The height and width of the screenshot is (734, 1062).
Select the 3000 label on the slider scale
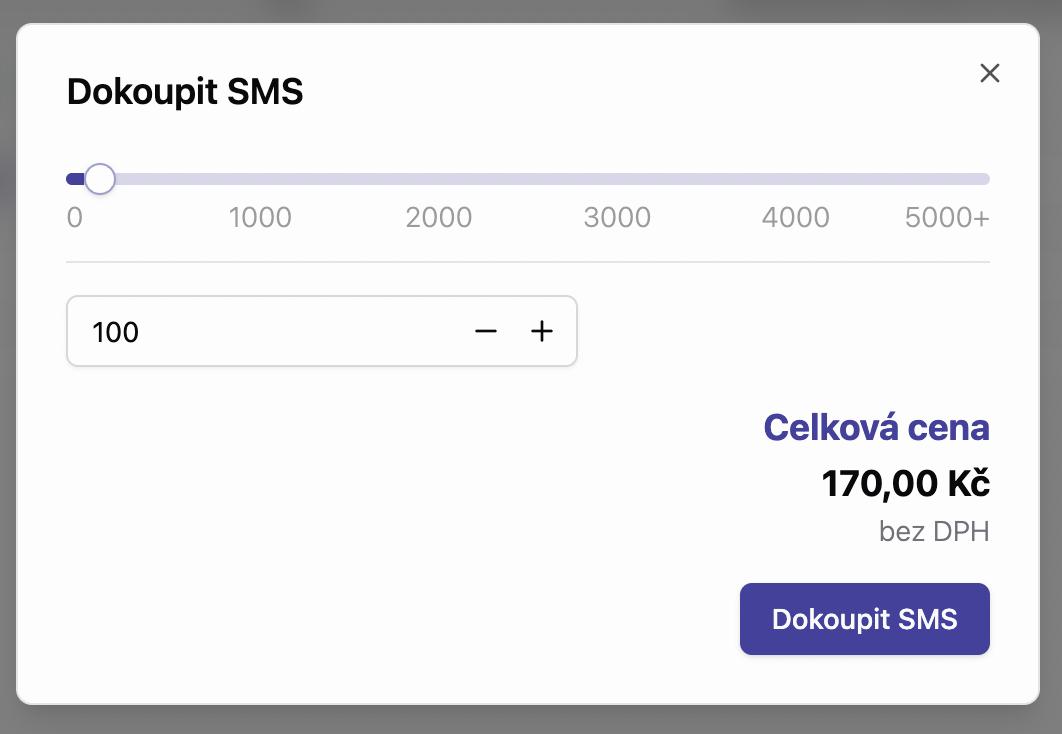click(617, 217)
